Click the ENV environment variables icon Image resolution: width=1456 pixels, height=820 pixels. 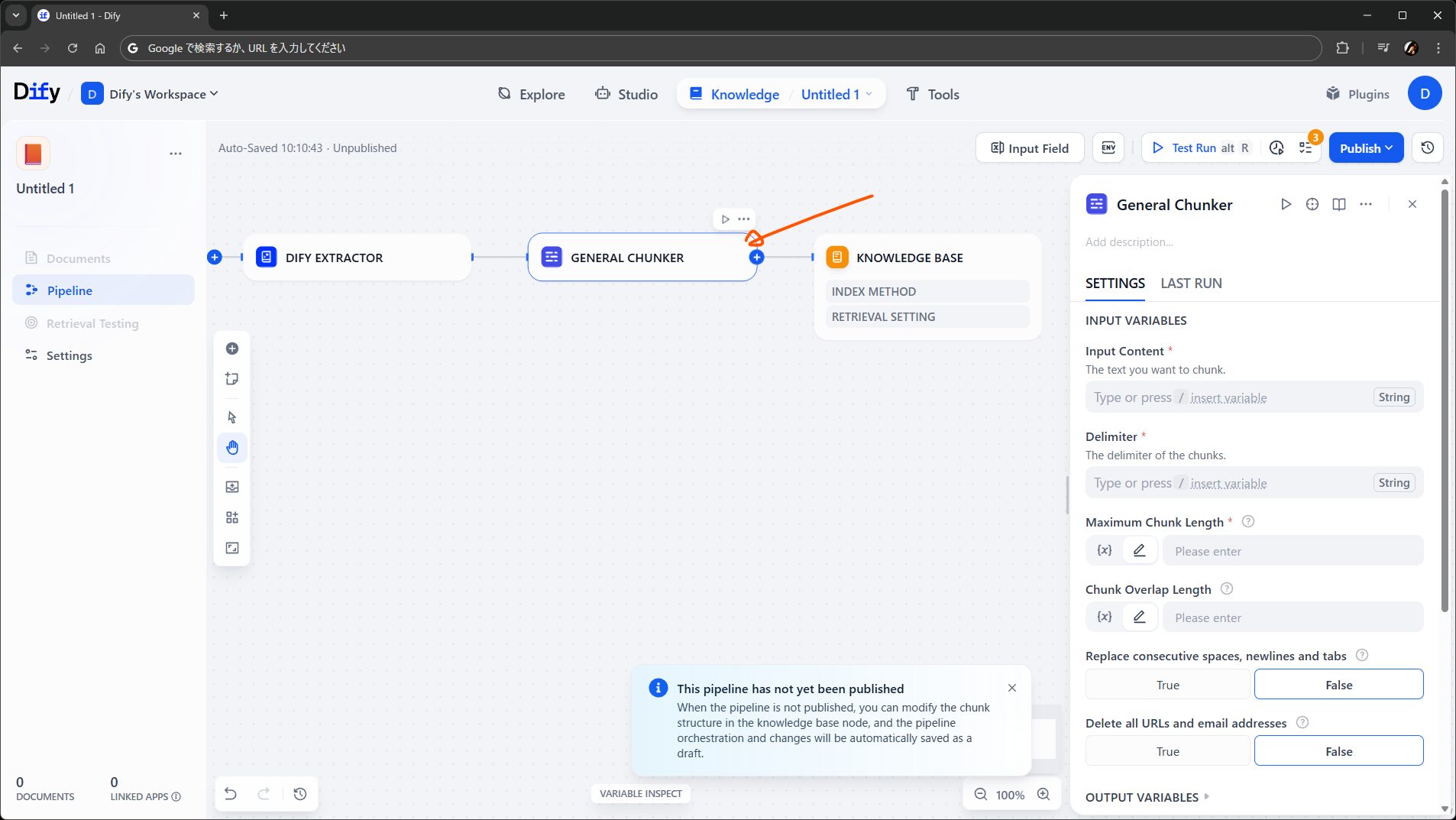(1108, 147)
